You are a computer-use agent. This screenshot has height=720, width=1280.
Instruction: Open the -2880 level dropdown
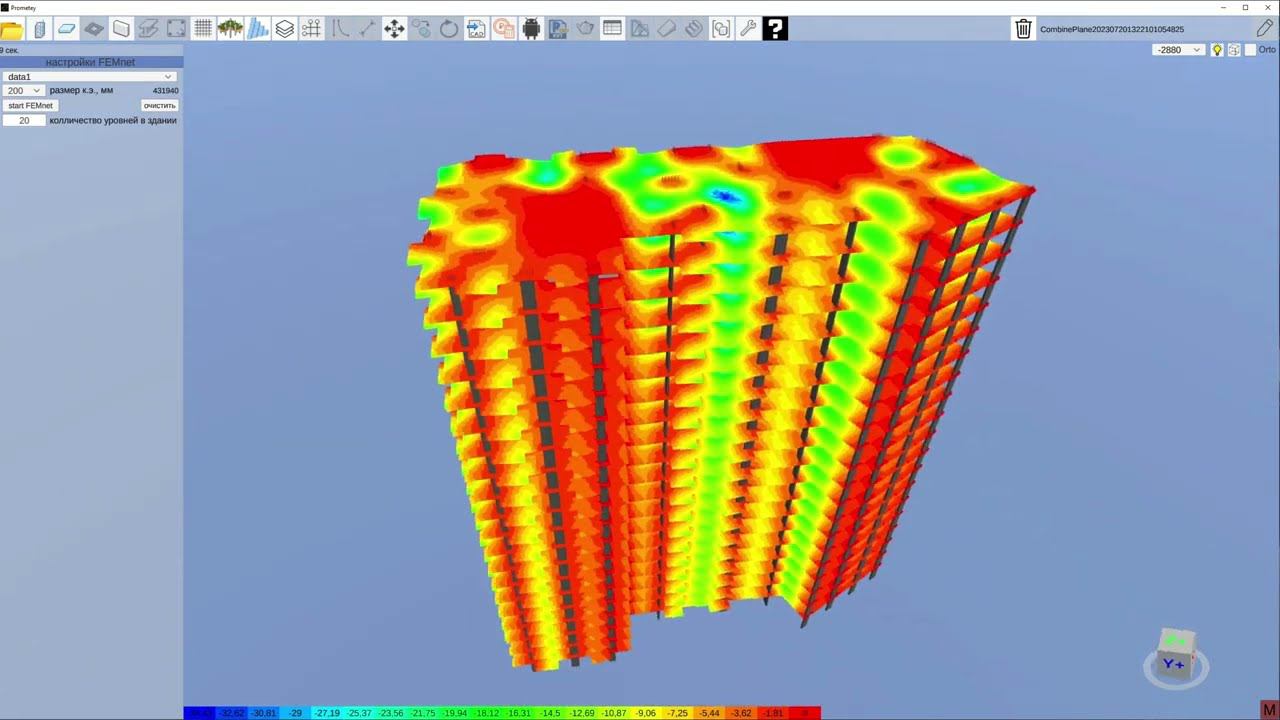pyautogui.click(x=1179, y=50)
